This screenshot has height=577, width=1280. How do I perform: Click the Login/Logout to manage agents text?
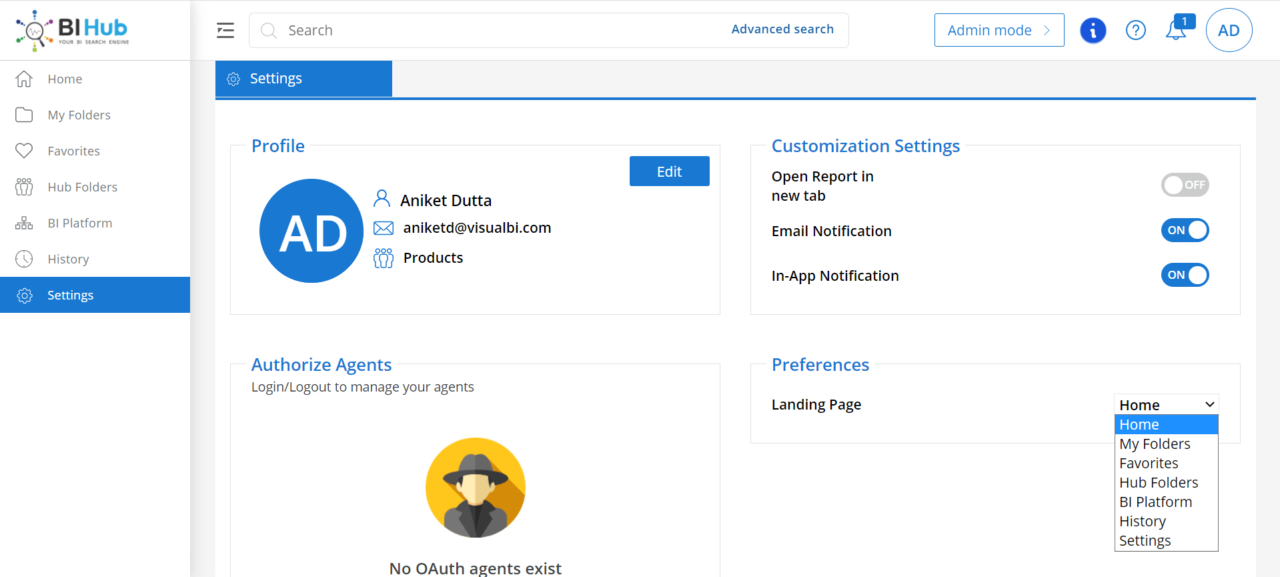(363, 387)
